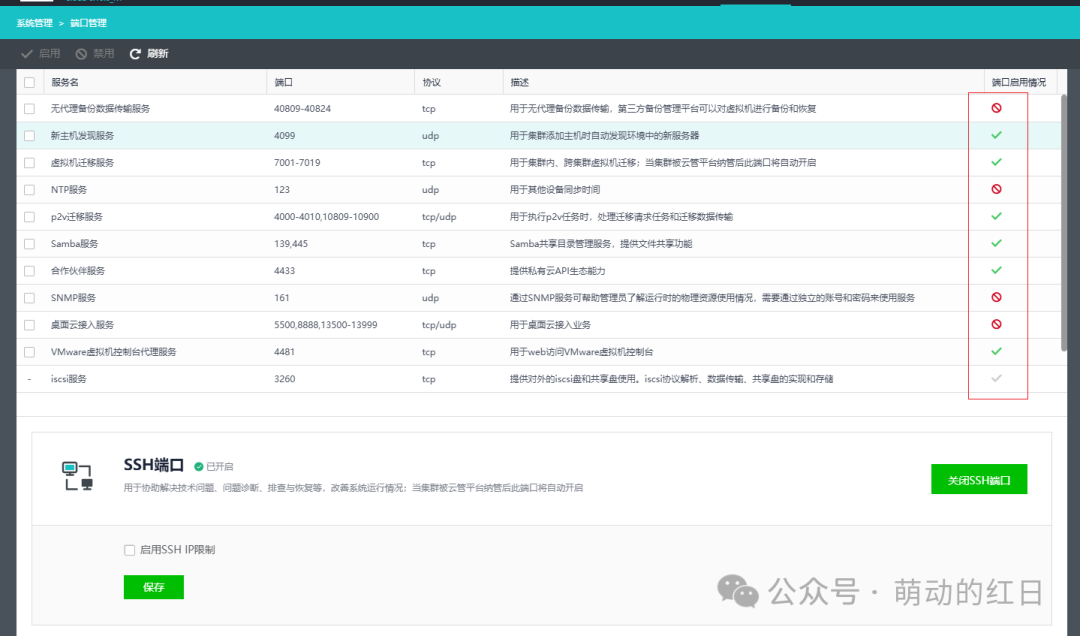Tick the select-all checkbox in table header
Screen dimensions: 1080x636
tap(29, 82)
